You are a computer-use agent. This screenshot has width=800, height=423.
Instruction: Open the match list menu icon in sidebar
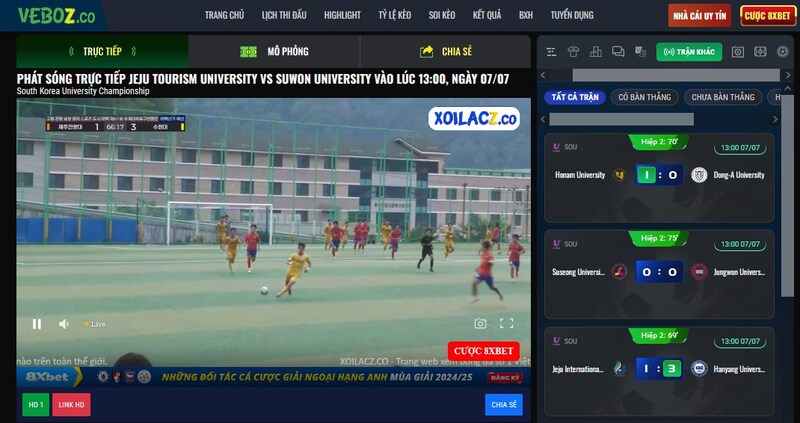[551, 52]
